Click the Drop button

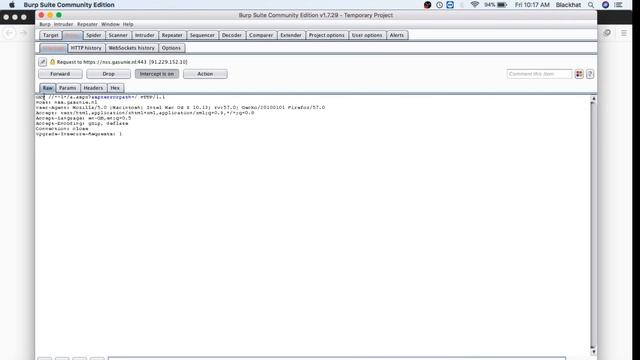coord(108,74)
